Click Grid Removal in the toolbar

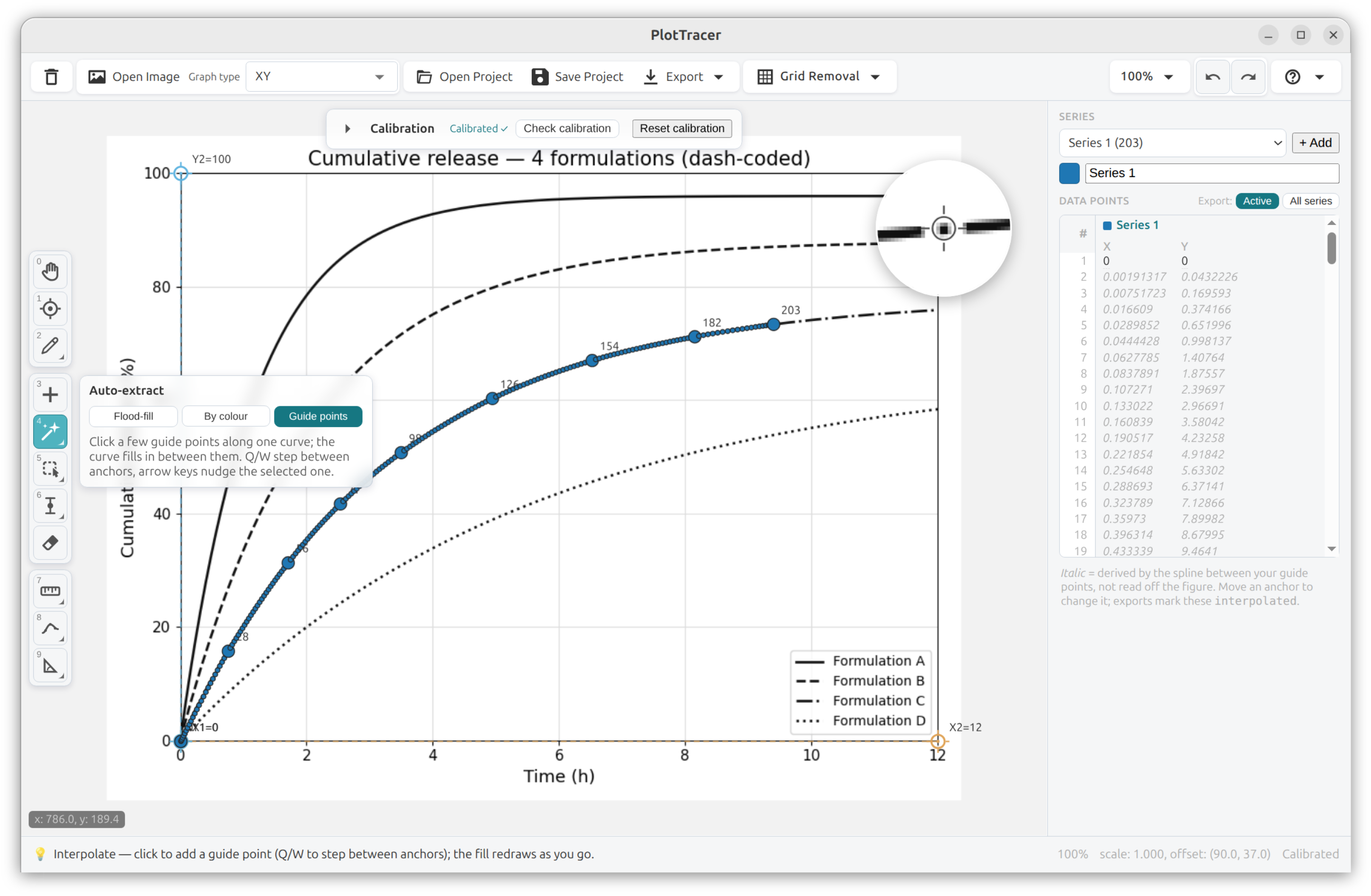point(819,76)
